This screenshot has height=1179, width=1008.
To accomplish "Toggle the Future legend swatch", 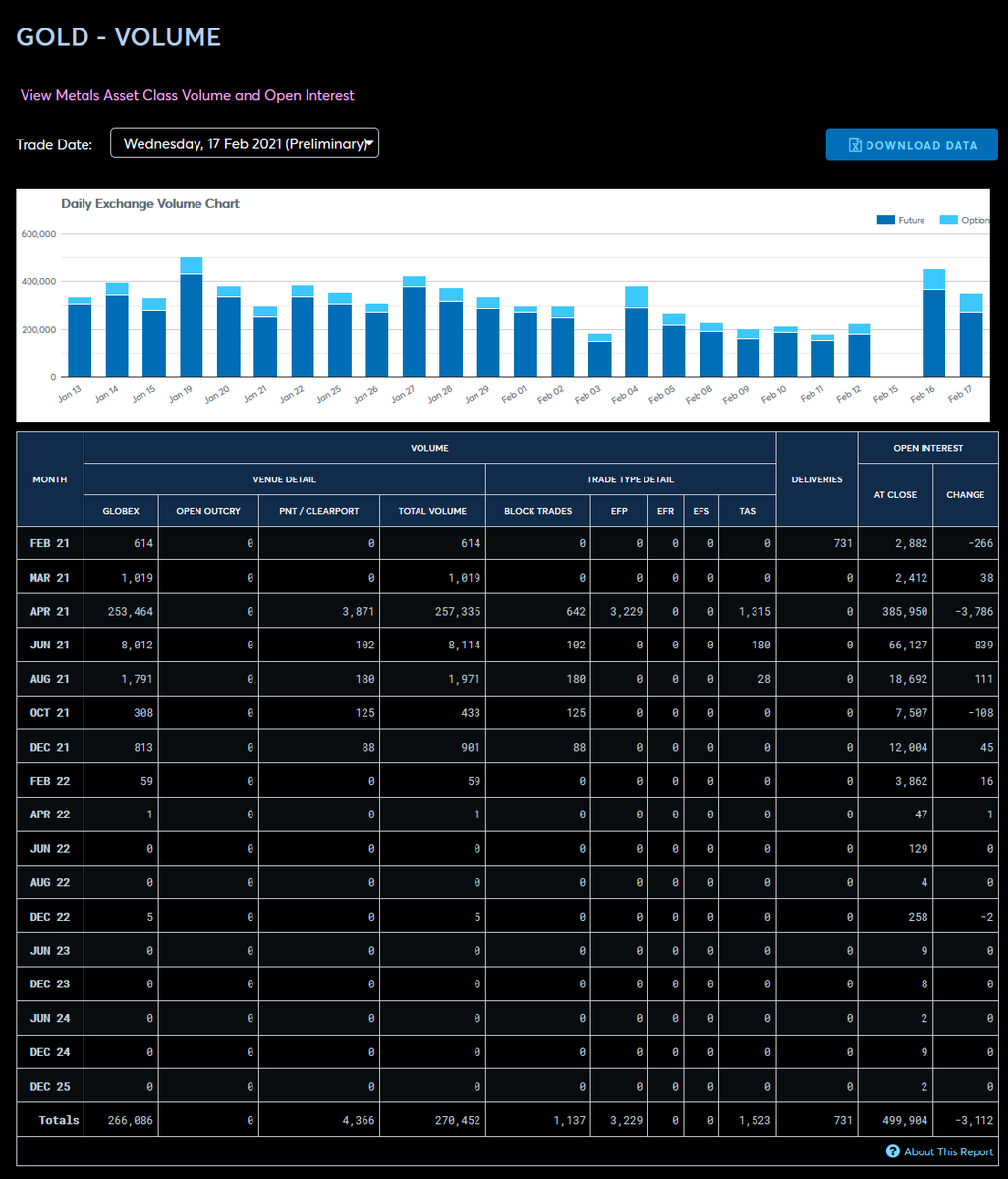I will [x=885, y=220].
